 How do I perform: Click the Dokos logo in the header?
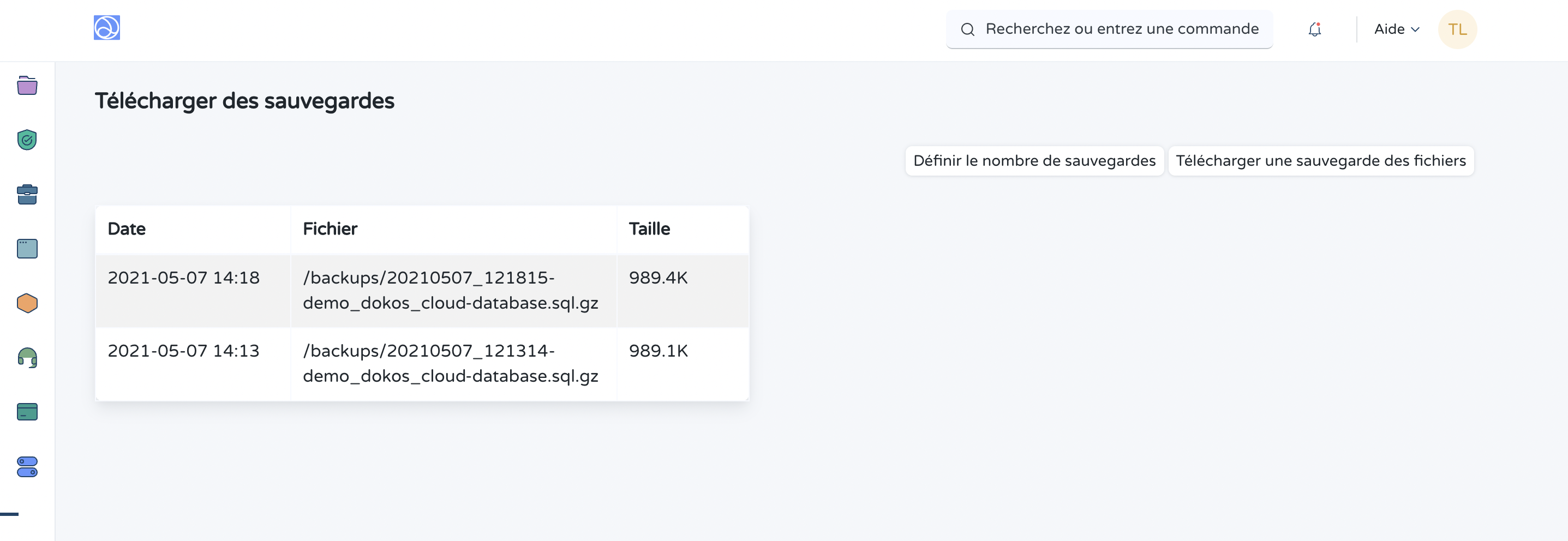[x=106, y=28]
